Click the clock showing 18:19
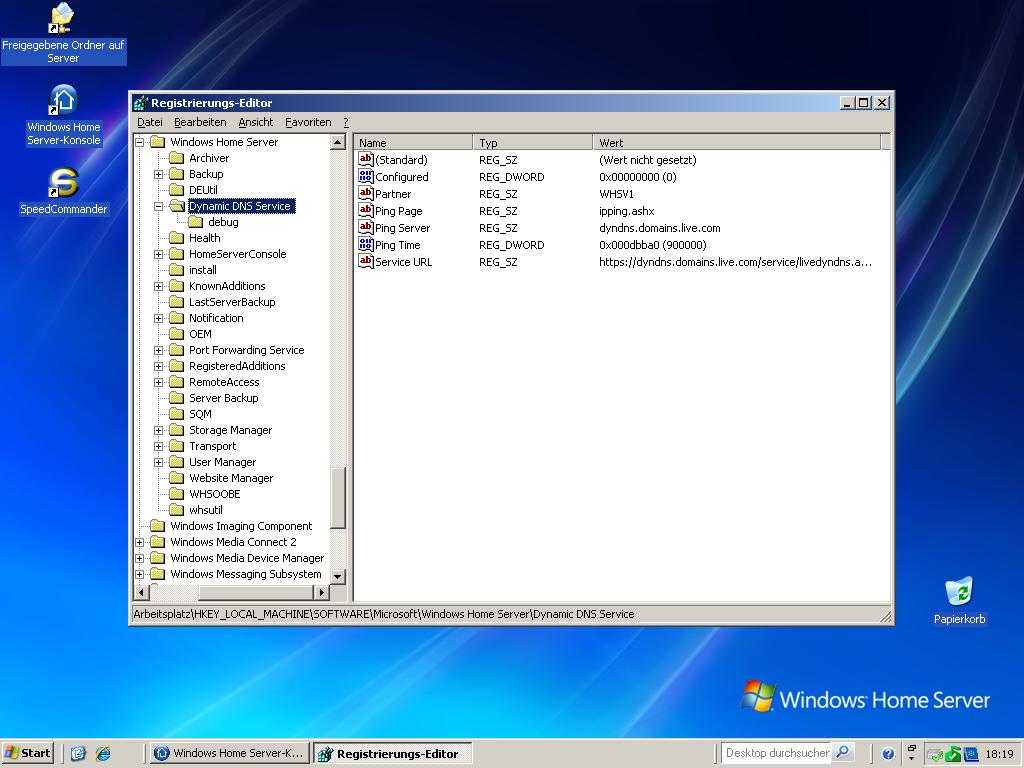Screen dimensions: 1024x768 (999, 754)
